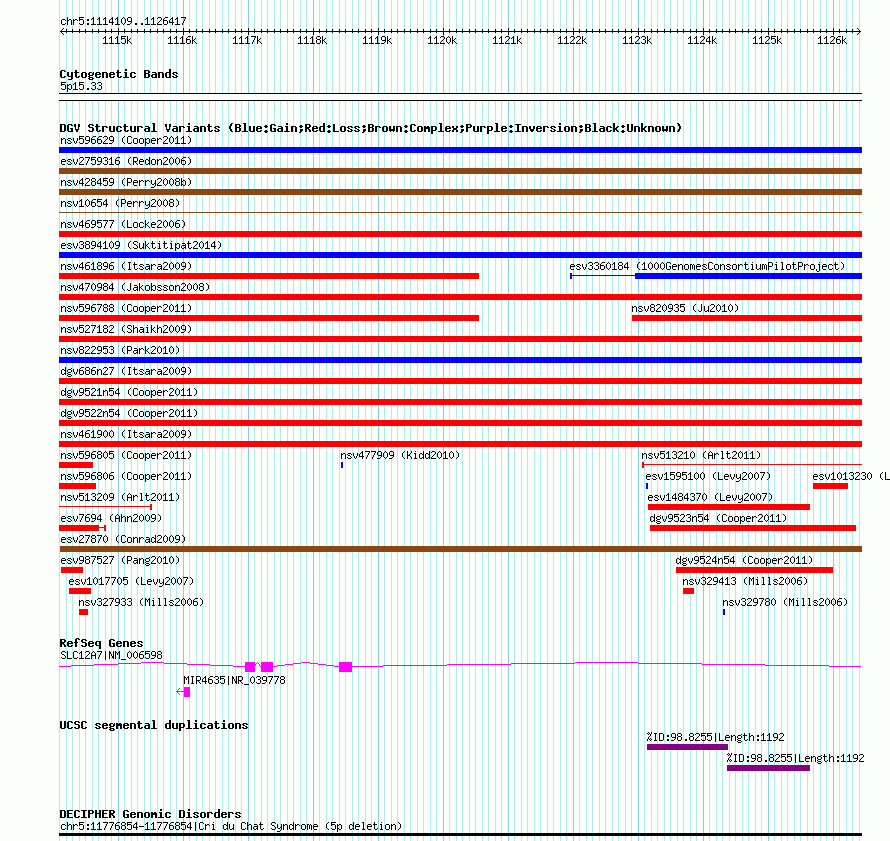This screenshot has height=841, width=890.
Task: Click the short red bar under nsv596805
Action: pos(76,465)
